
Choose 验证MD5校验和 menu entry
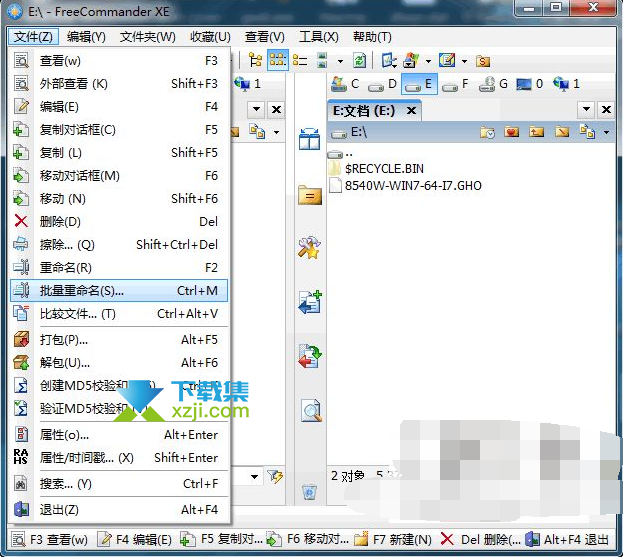click(x=119, y=409)
